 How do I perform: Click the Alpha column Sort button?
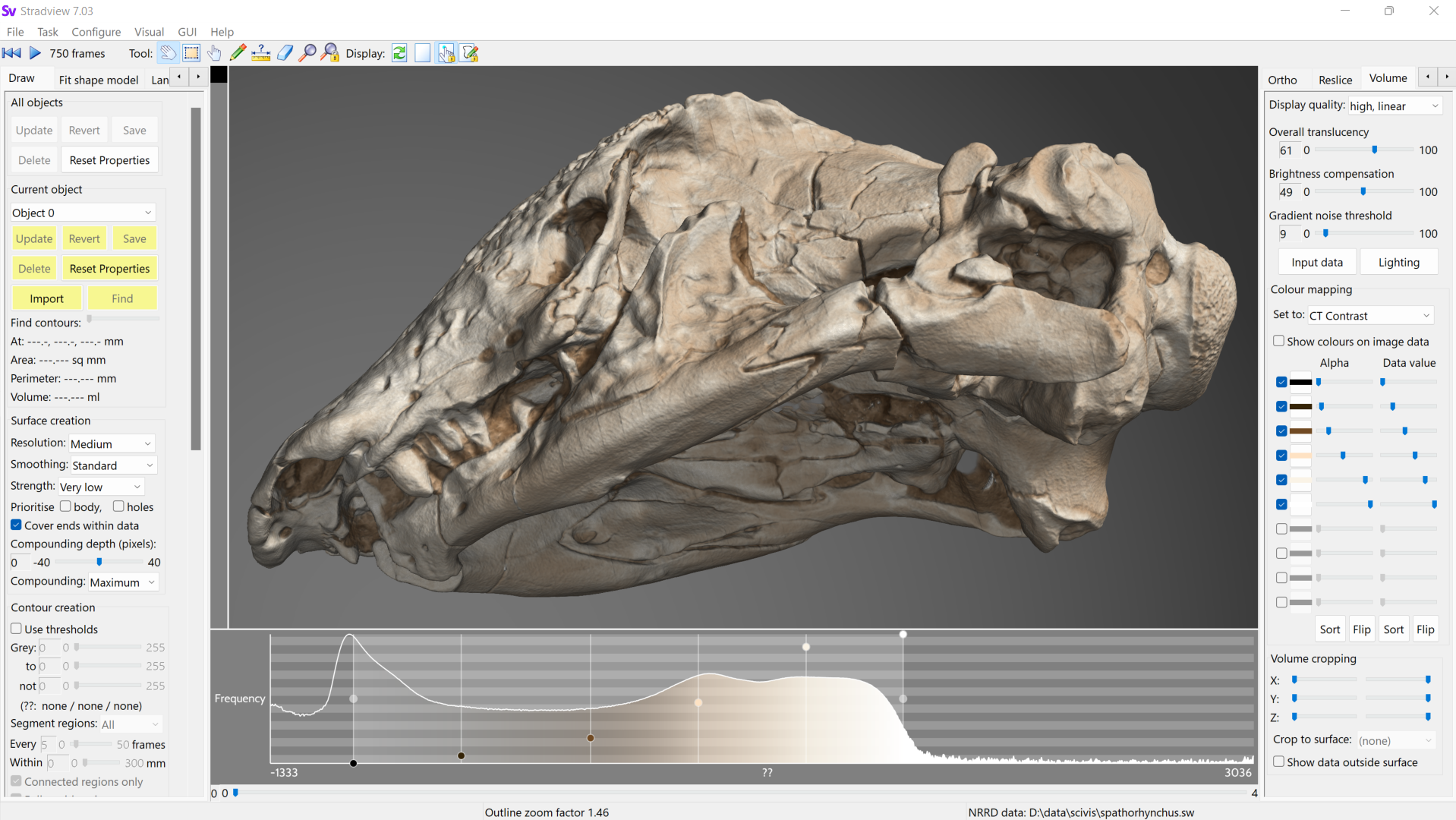(1329, 629)
